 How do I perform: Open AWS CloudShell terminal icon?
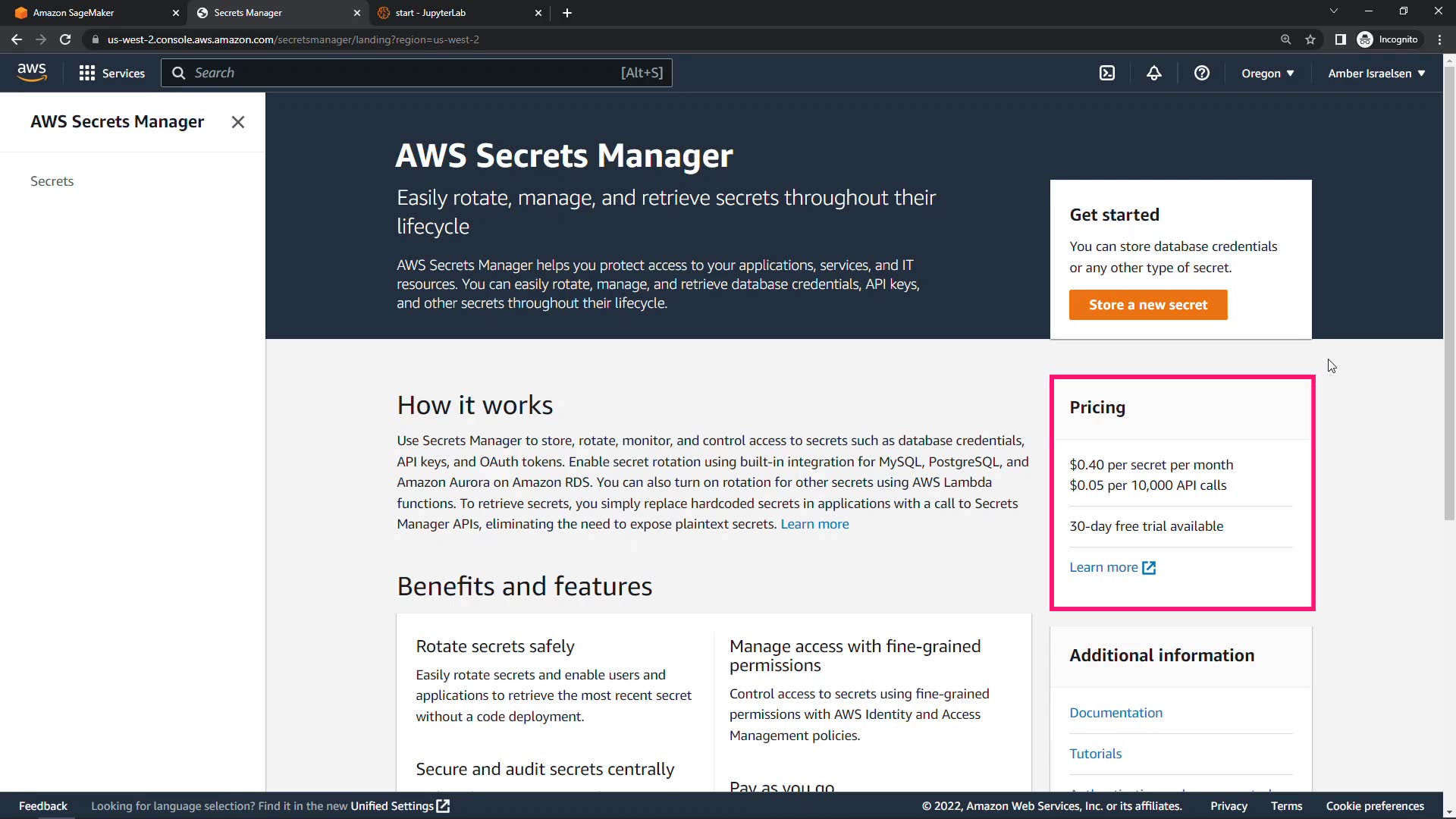coord(1107,73)
